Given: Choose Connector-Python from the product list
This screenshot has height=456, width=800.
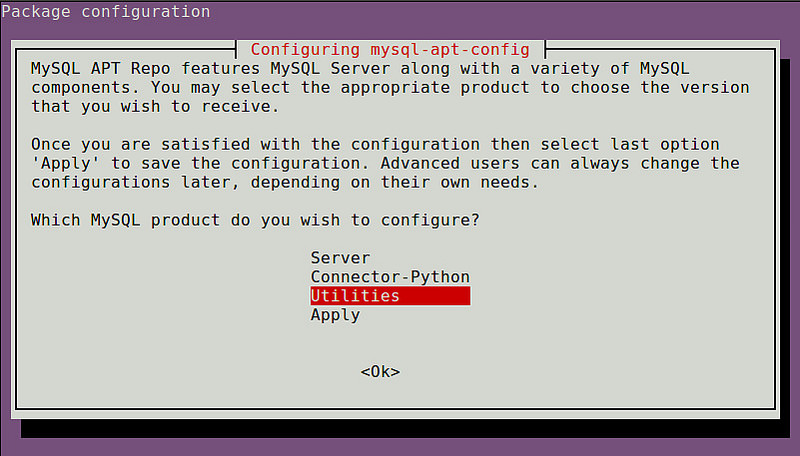Looking at the screenshot, I should tap(390, 277).
